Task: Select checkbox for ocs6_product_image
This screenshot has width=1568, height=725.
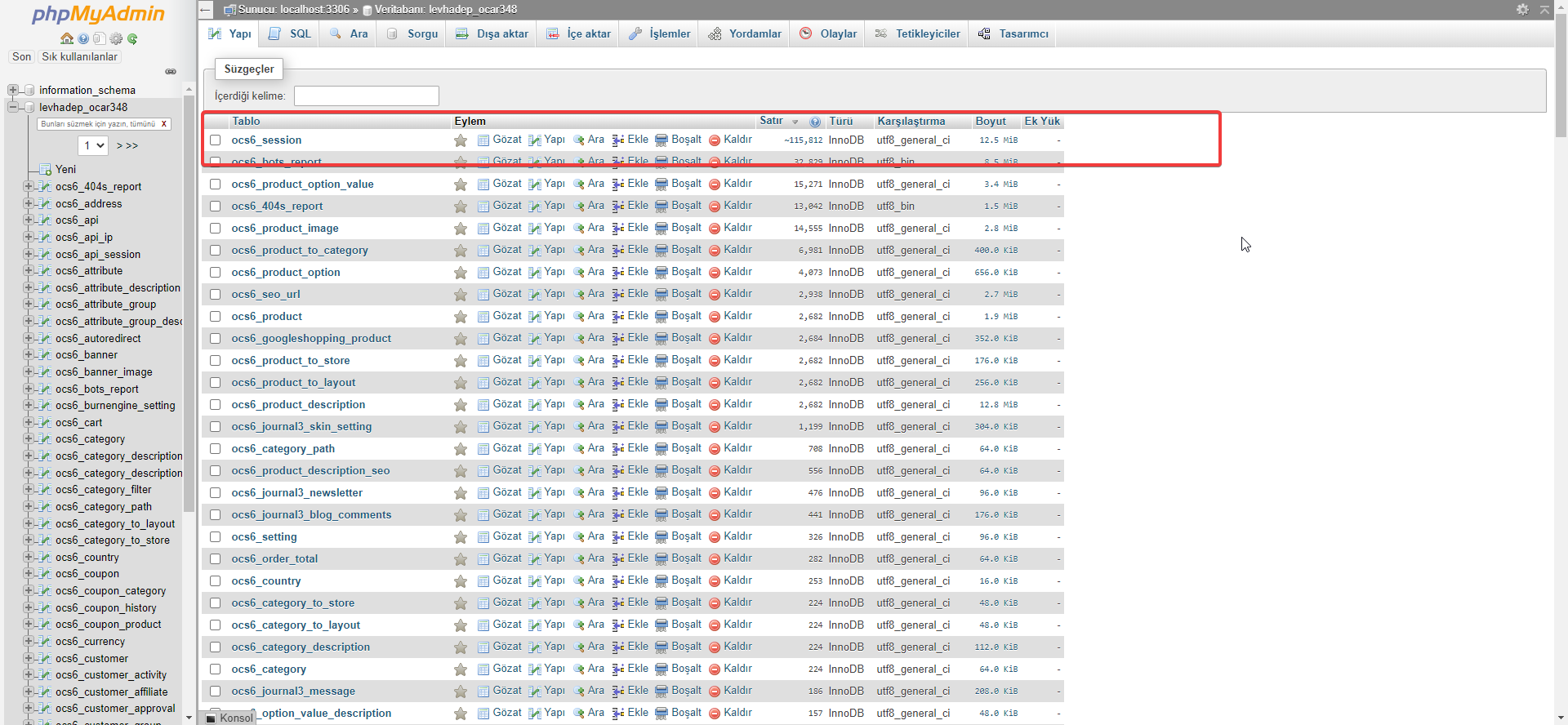Action: click(x=216, y=229)
